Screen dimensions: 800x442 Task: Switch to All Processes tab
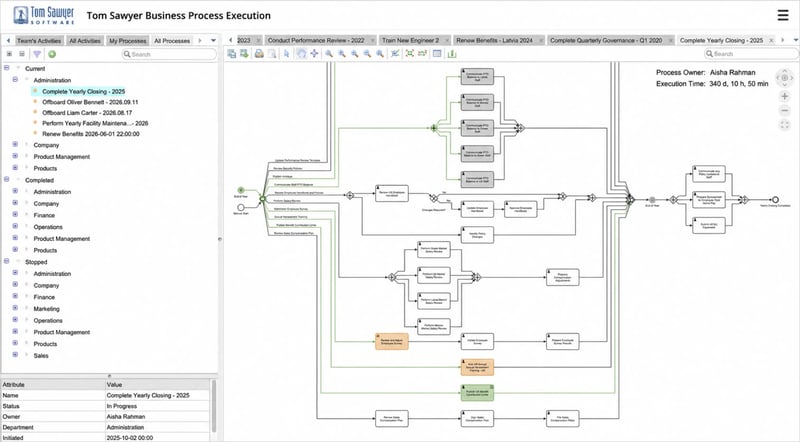point(172,40)
